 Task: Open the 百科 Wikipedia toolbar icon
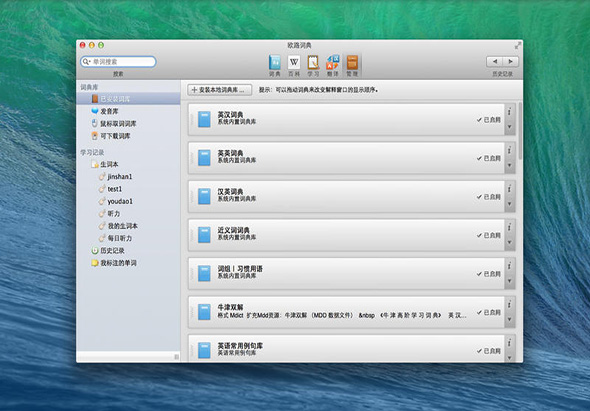click(294, 65)
